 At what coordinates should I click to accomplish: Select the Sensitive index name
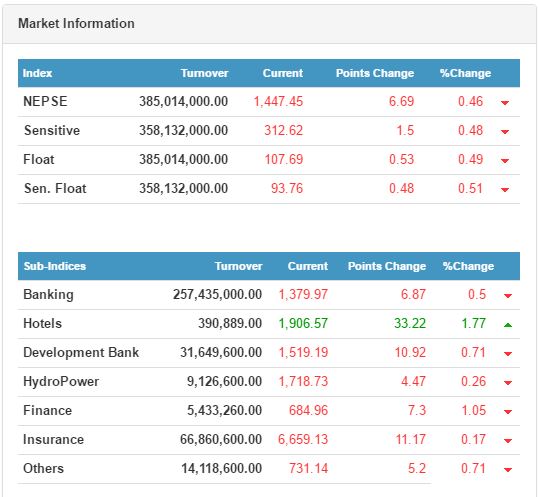(51, 131)
